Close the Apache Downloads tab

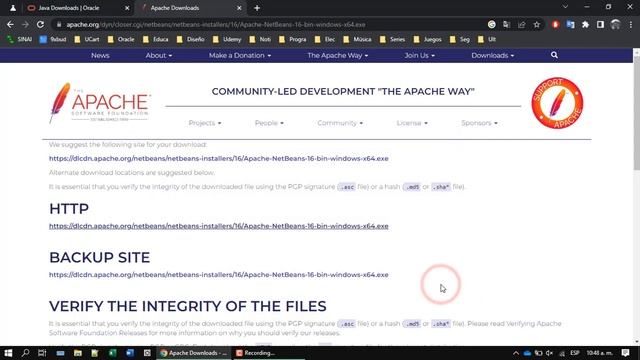239,8
